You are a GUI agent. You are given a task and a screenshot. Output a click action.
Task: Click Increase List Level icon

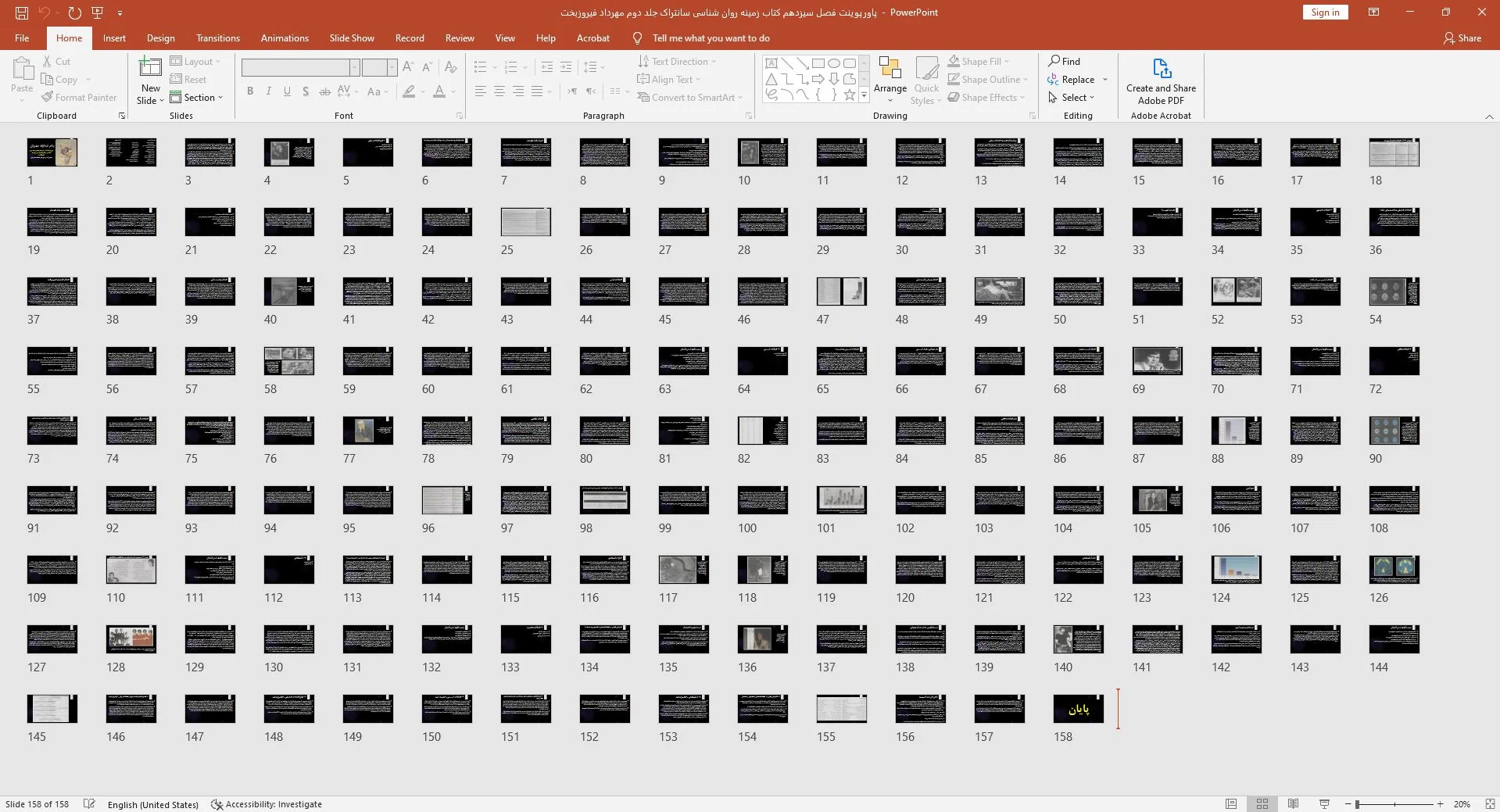pyautogui.click(x=566, y=67)
